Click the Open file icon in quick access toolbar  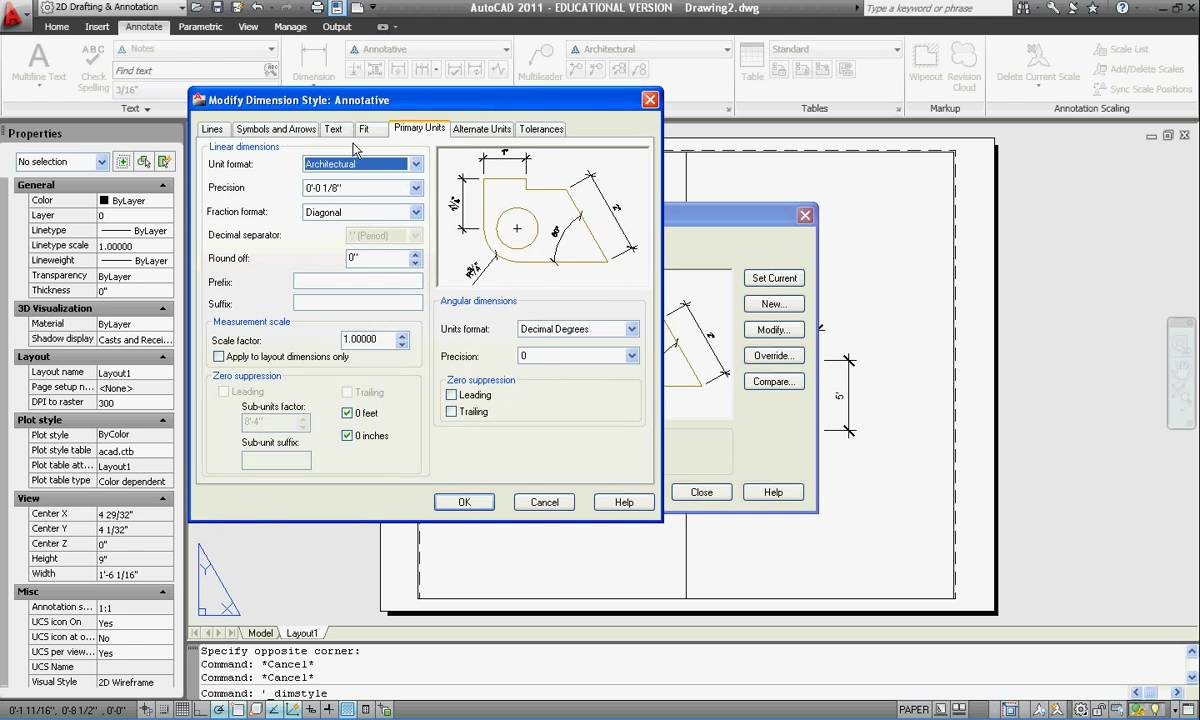click(x=197, y=7)
